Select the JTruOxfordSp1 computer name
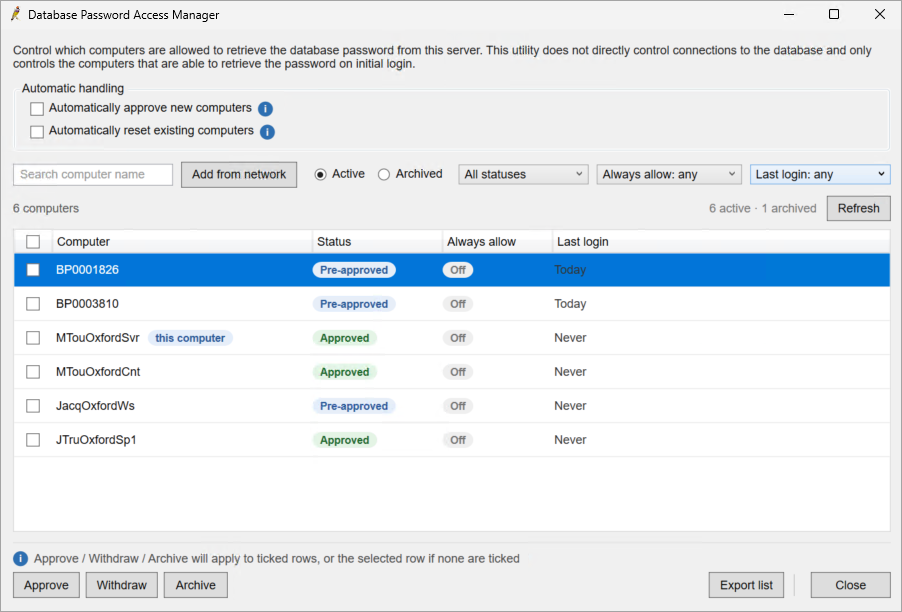Screen dimensions: 902x612 96,440
